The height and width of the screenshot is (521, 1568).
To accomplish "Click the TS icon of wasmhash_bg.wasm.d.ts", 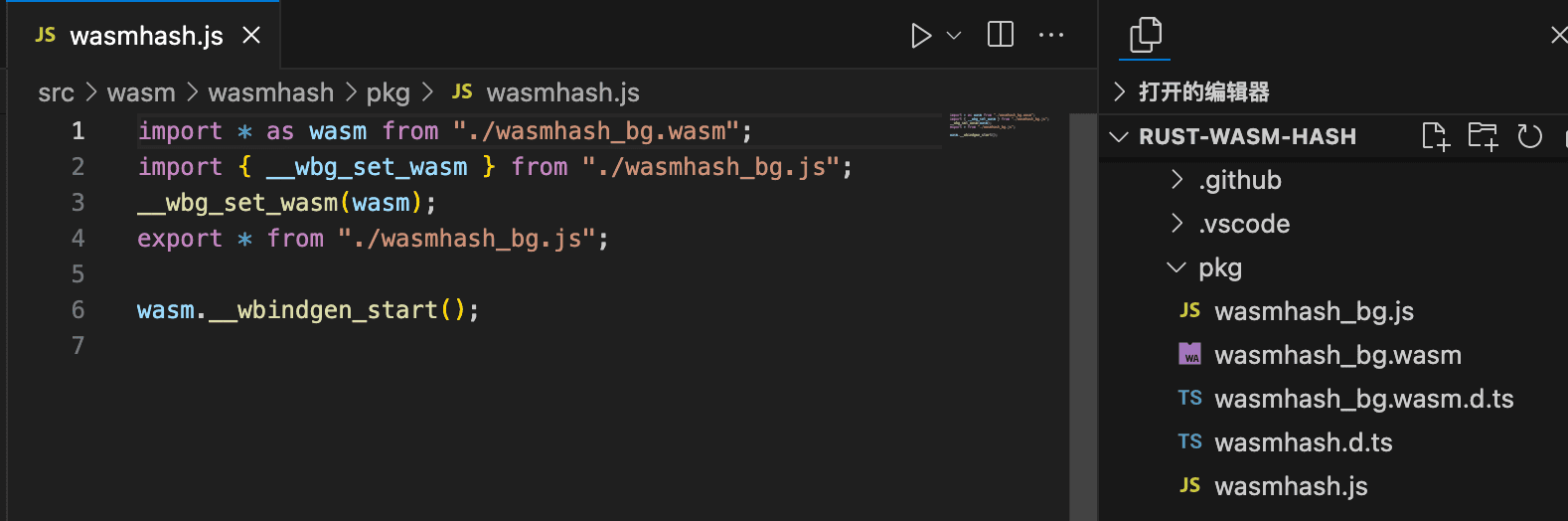I will click(1189, 398).
